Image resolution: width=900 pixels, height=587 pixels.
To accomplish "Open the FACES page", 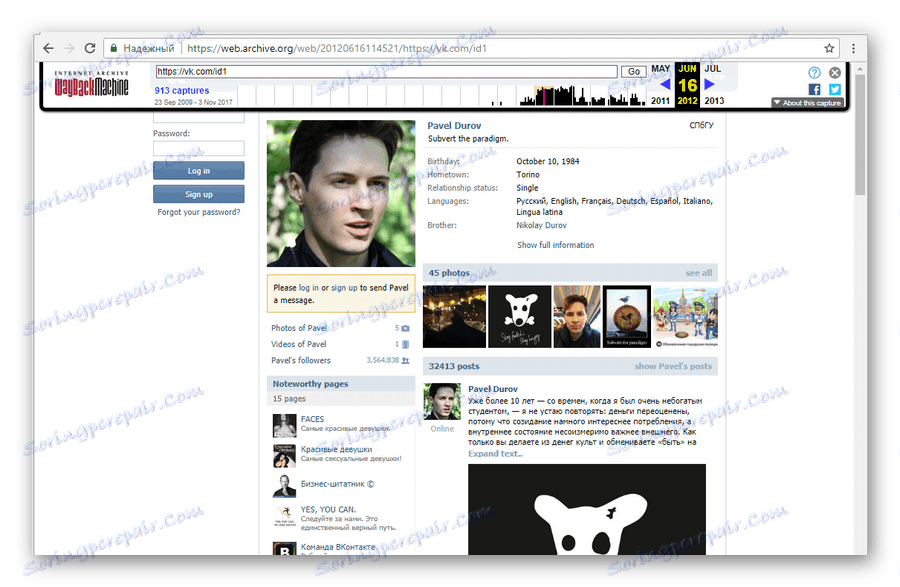I will pos(312,419).
